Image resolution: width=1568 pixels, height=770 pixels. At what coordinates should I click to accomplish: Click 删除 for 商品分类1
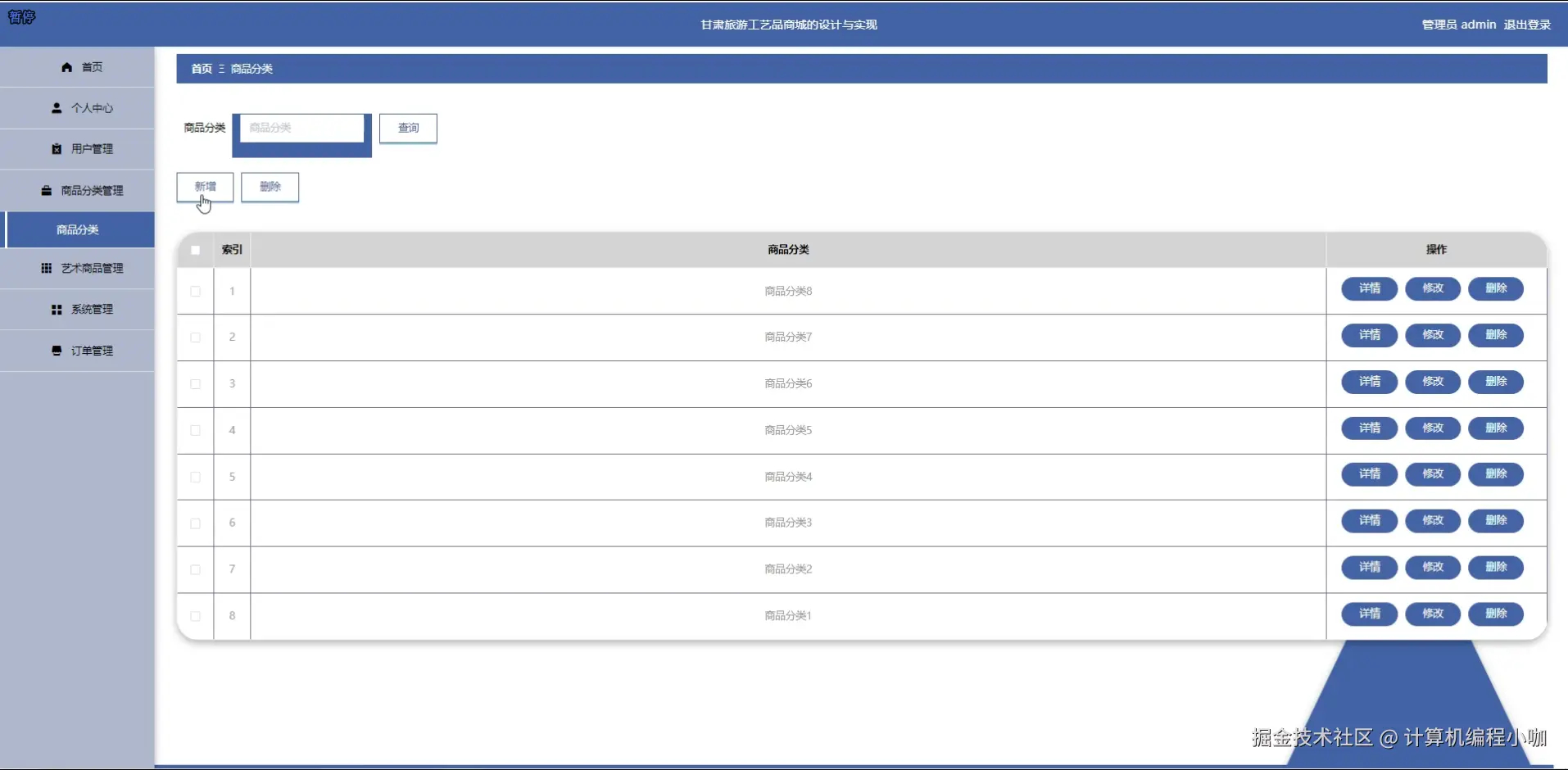[x=1496, y=614]
